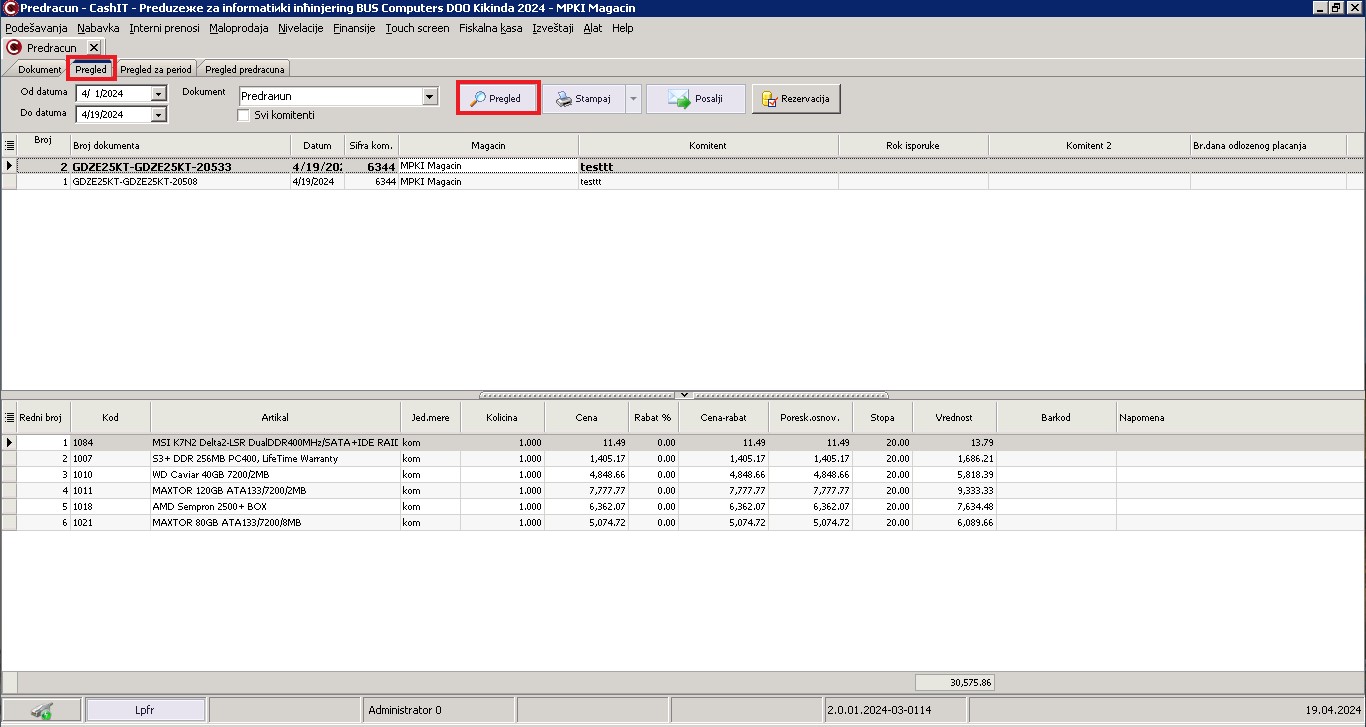1366x727 pixels.
Task: Click the CashIT application icon in title bar
Action: click(x=9, y=8)
